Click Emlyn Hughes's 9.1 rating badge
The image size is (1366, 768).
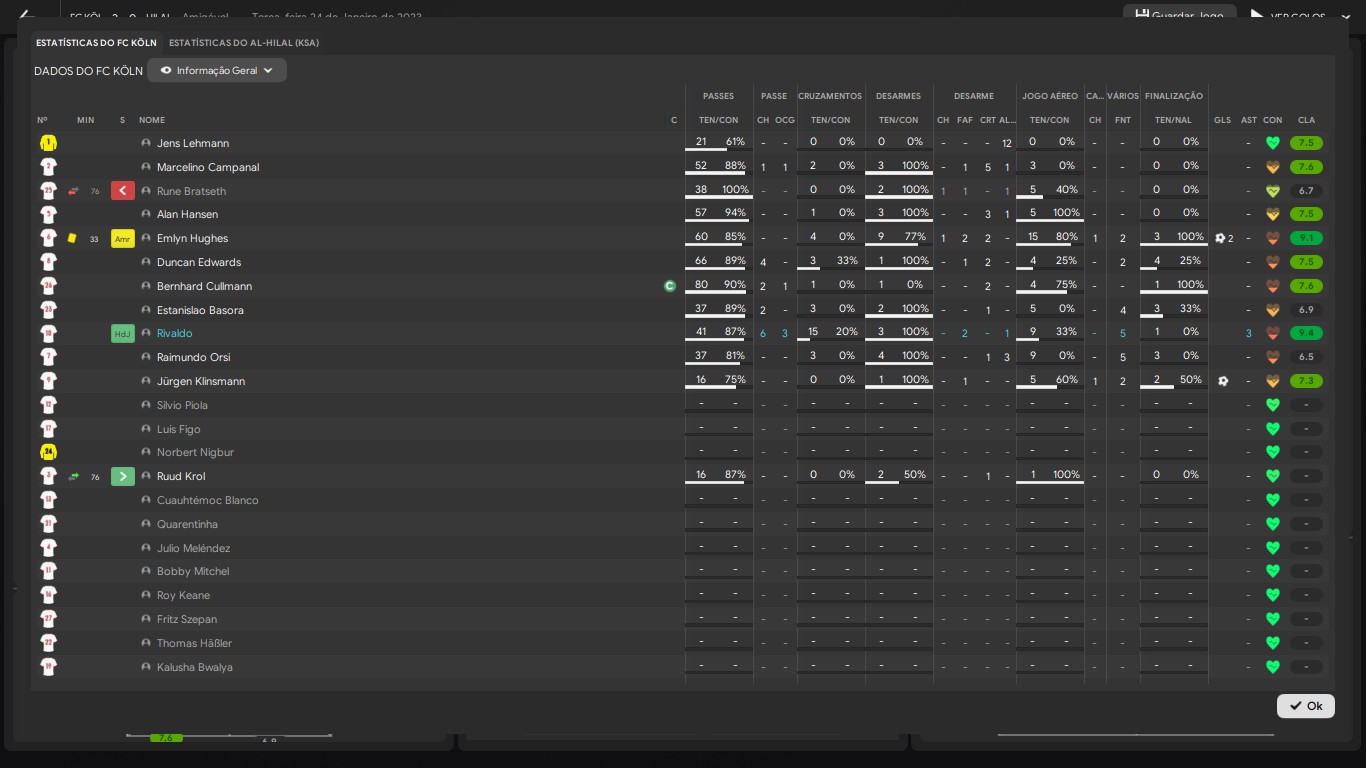tap(1306, 238)
